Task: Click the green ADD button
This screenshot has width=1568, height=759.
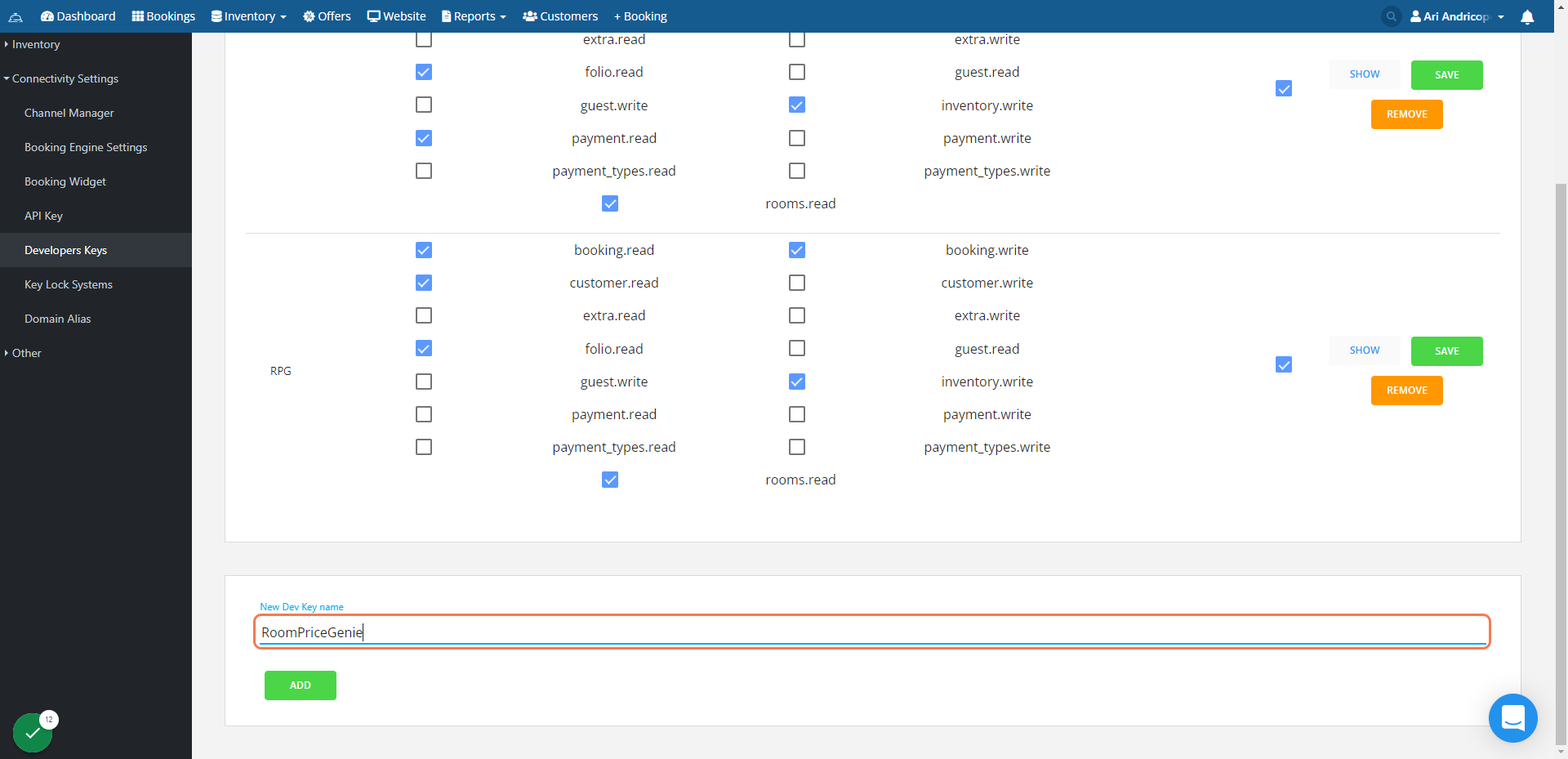Action: (x=301, y=685)
